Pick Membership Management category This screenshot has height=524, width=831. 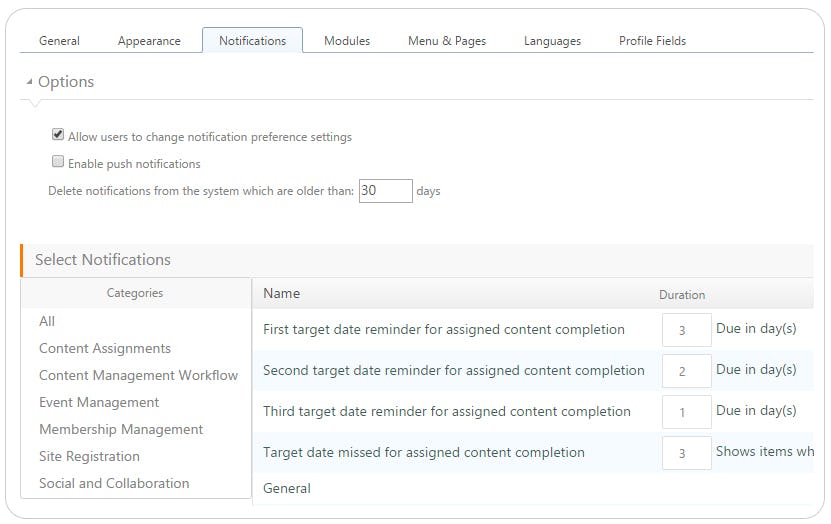pyautogui.click(x=121, y=429)
